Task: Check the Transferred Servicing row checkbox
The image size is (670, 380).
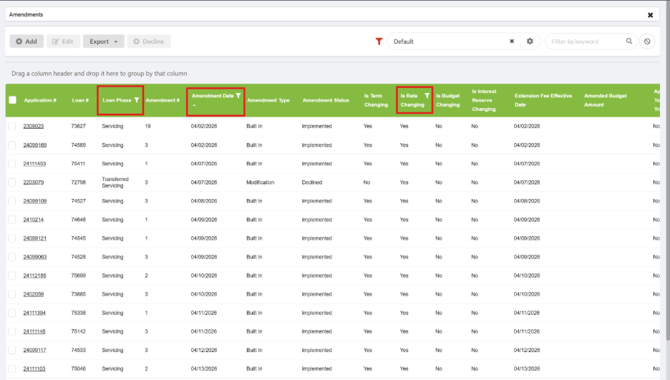Action: 12,182
